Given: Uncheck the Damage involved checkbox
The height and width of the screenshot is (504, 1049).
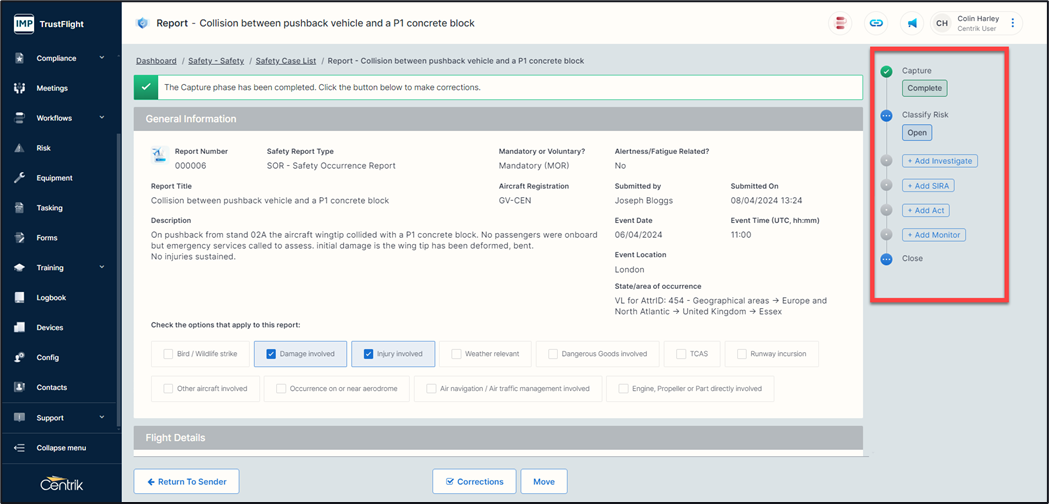Looking at the screenshot, I should click(270, 354).
